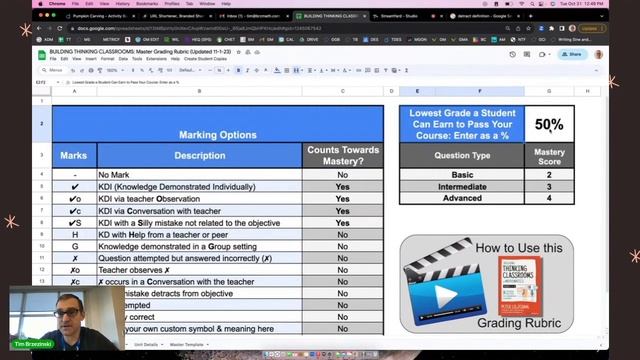Screen dimensions: 640x360
Task: Switch to the Pumpkin Carving browser tab
Action: click(x=100, y=16)
